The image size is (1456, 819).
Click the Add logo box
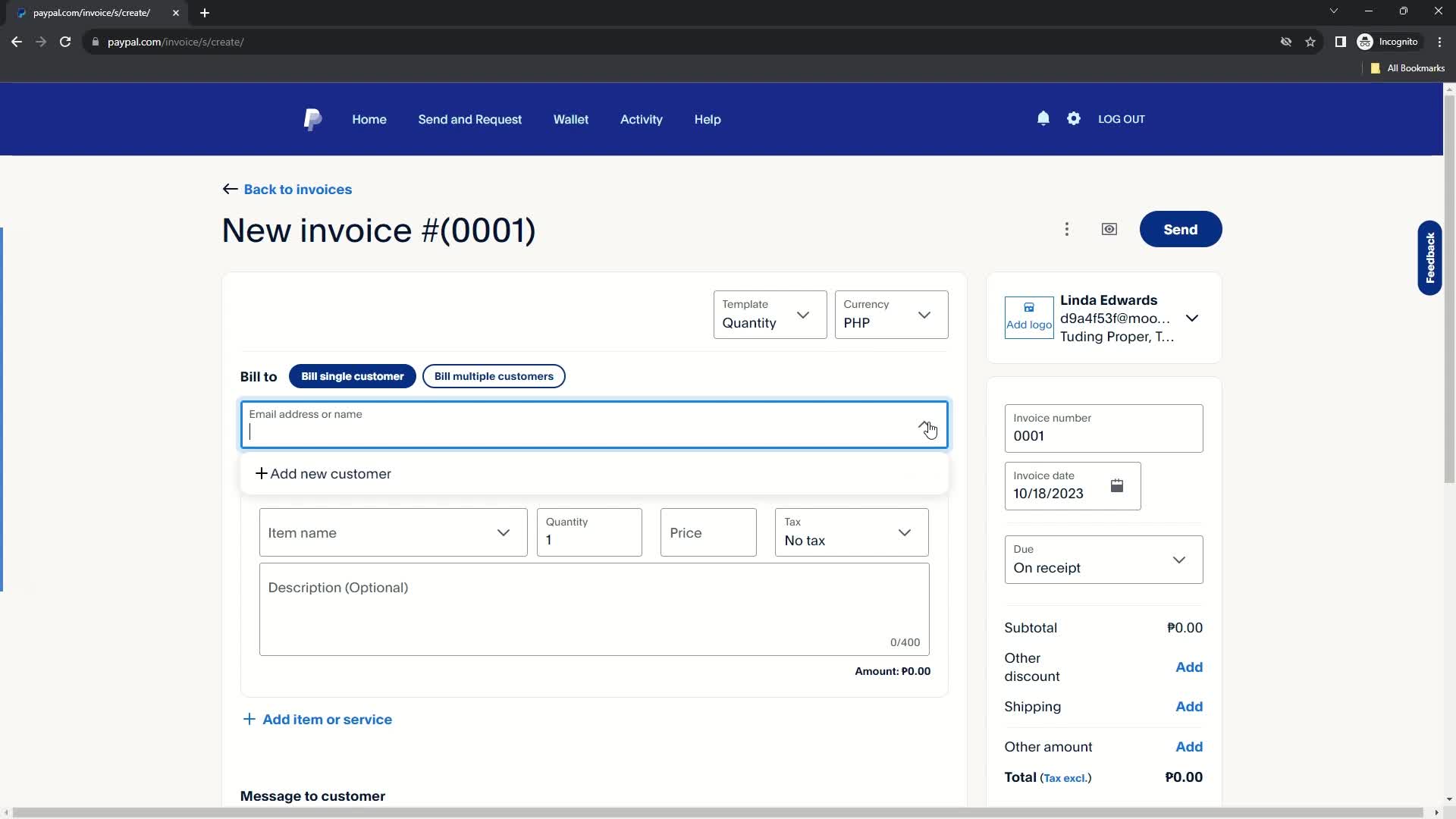pyautogui.click(x=1029, y=317)
